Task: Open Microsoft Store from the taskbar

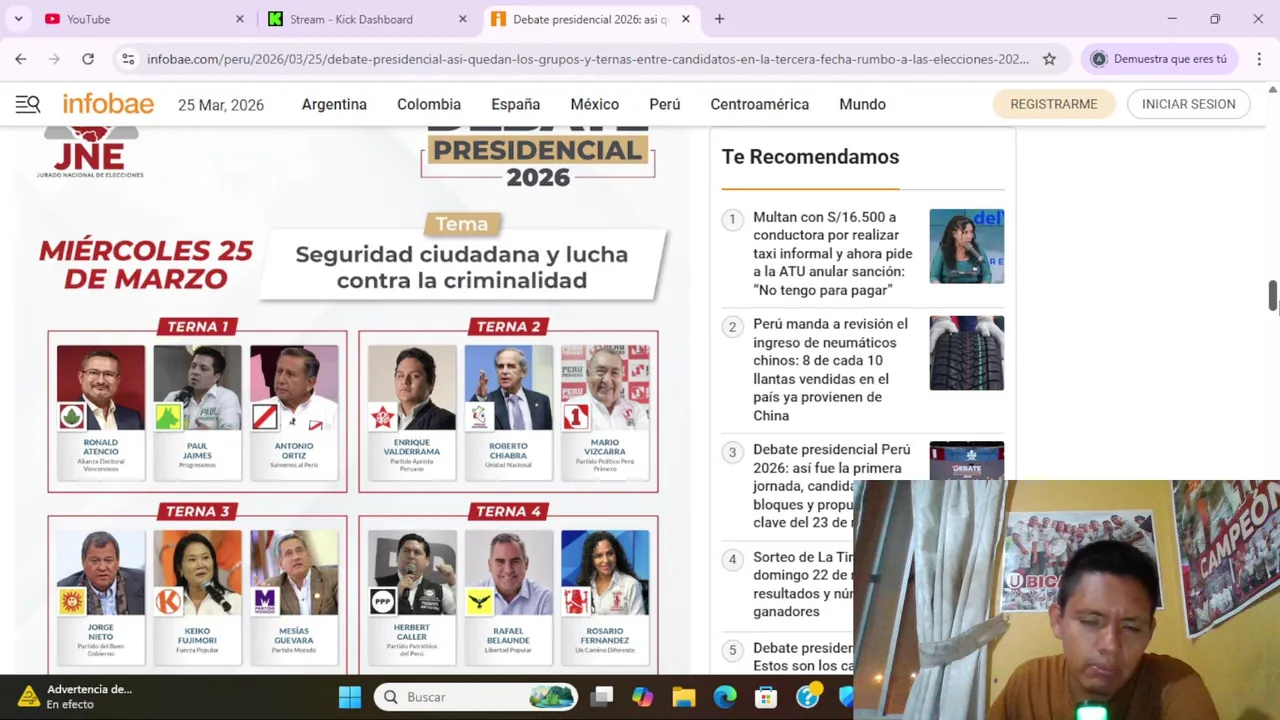Action: point(766,697)
